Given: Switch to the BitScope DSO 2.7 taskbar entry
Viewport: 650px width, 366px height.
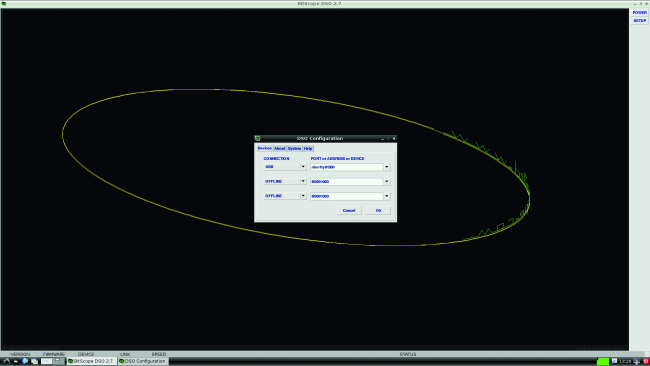Looking at the screenshot, I should click(x=92, y=361).
